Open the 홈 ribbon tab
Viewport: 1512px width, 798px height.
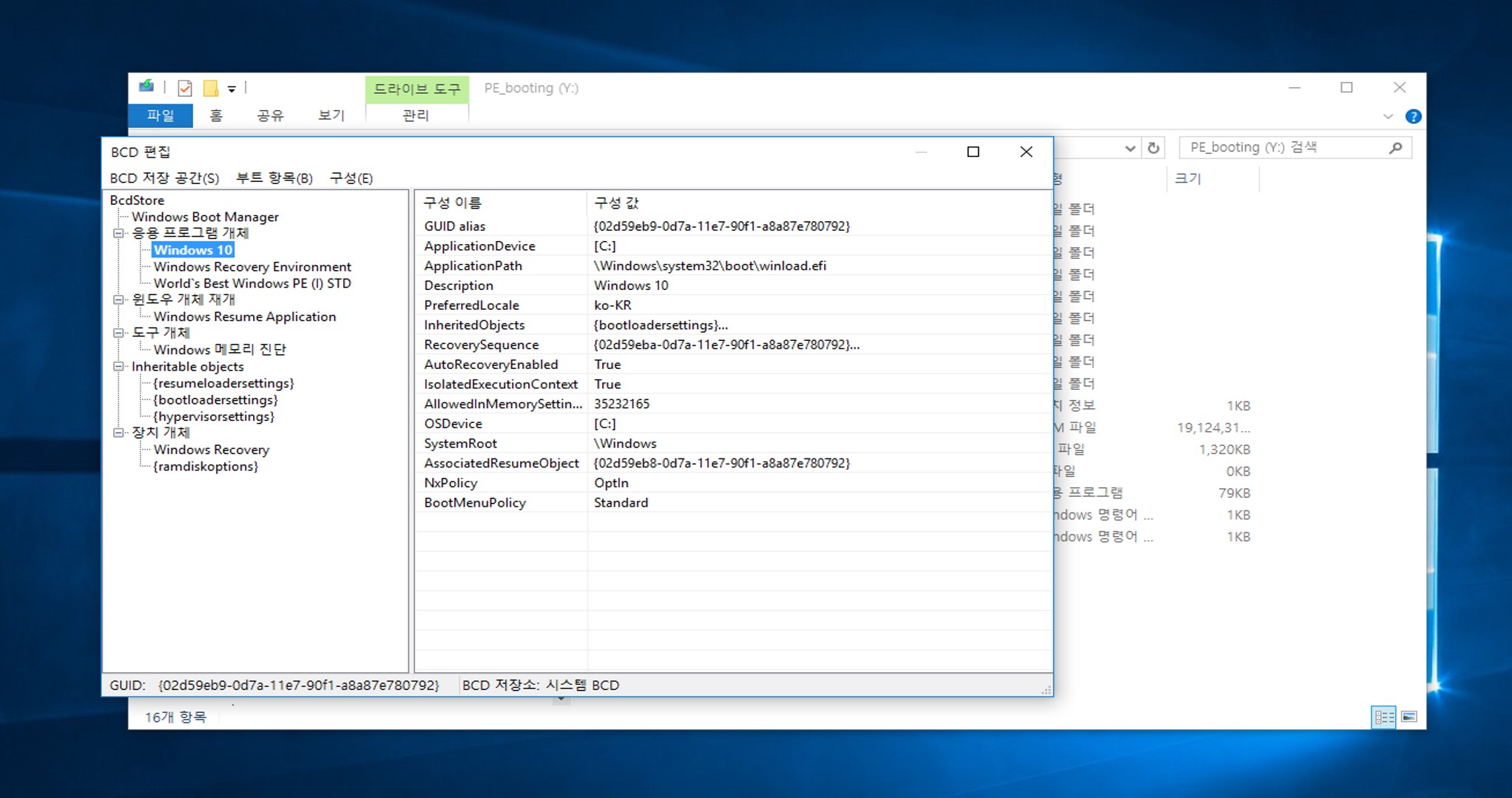(x=216, y=115)
